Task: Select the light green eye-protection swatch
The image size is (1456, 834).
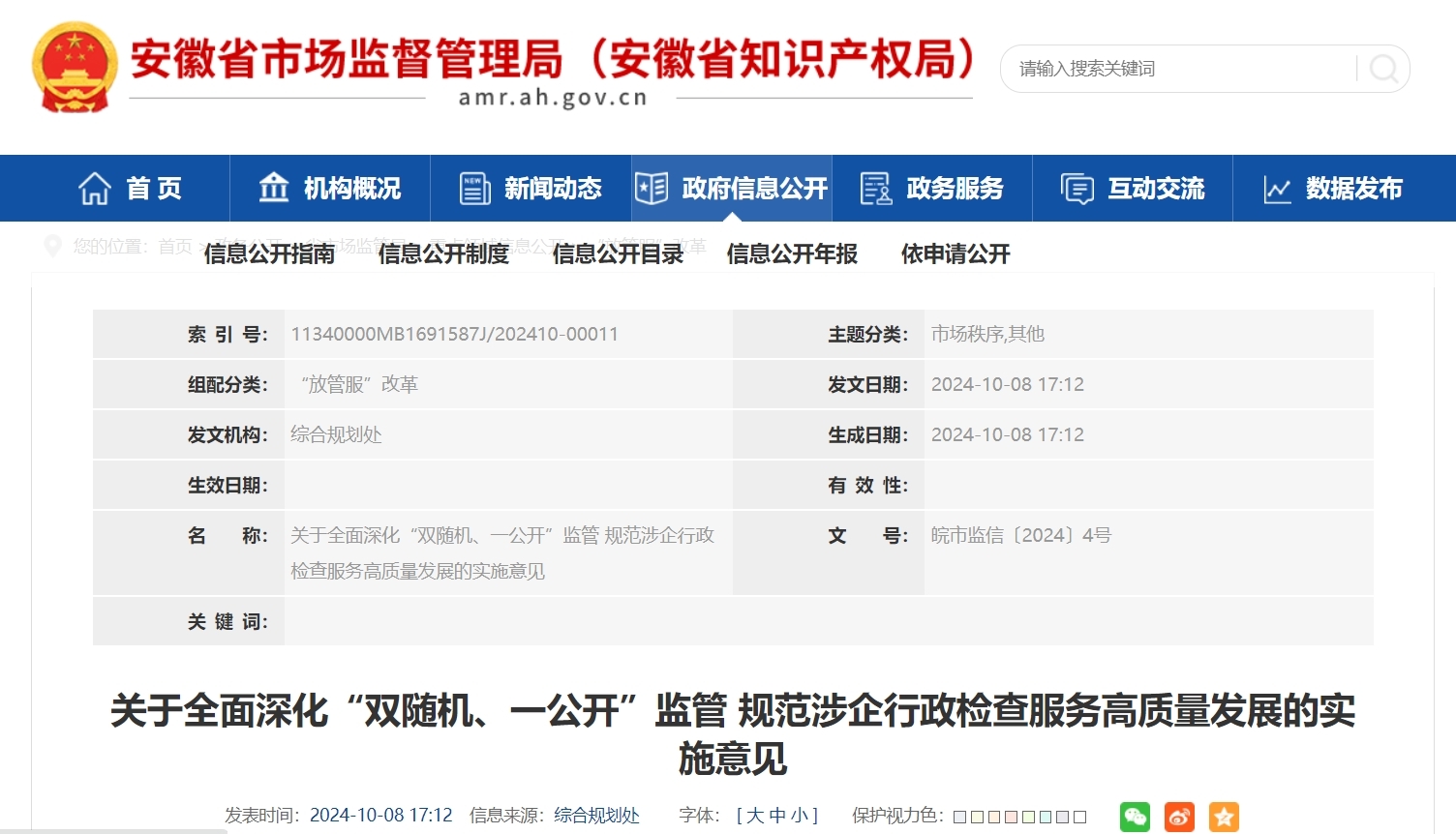Action: (x=1029, y=817)
